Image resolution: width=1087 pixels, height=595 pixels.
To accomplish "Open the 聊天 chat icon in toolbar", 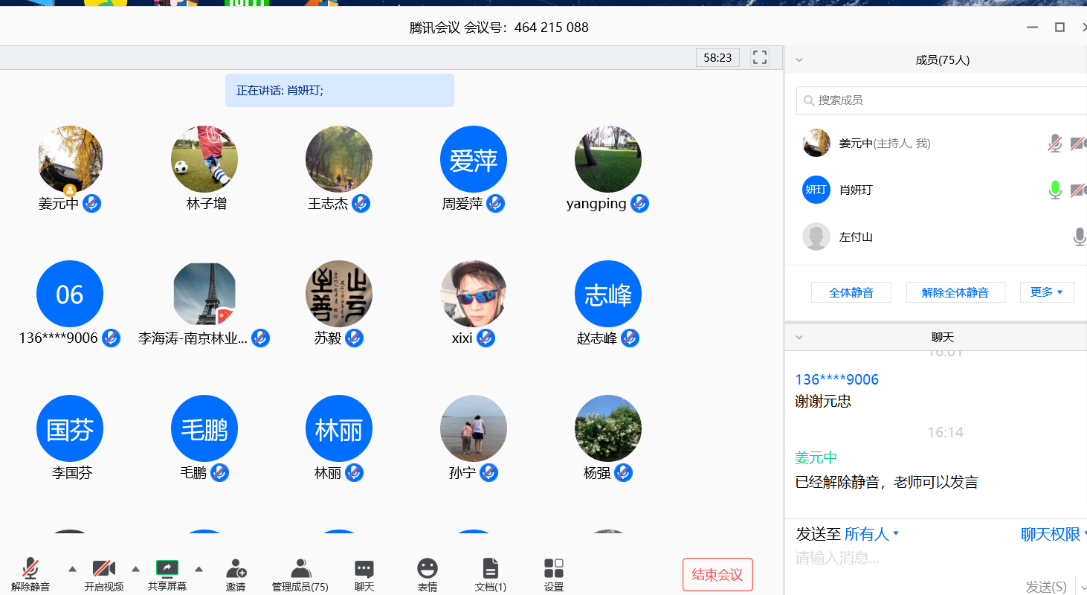I will (363, 566).
